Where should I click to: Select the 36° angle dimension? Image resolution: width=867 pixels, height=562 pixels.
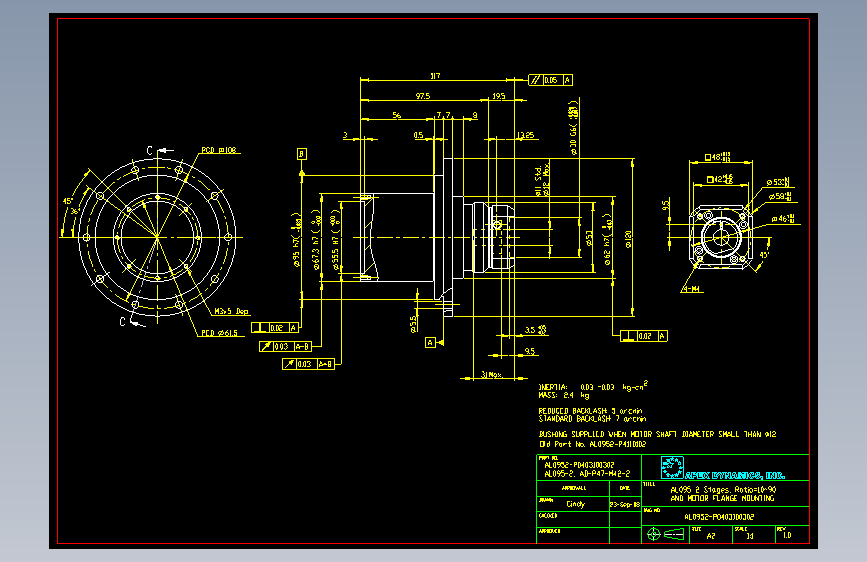pos(74,212)
